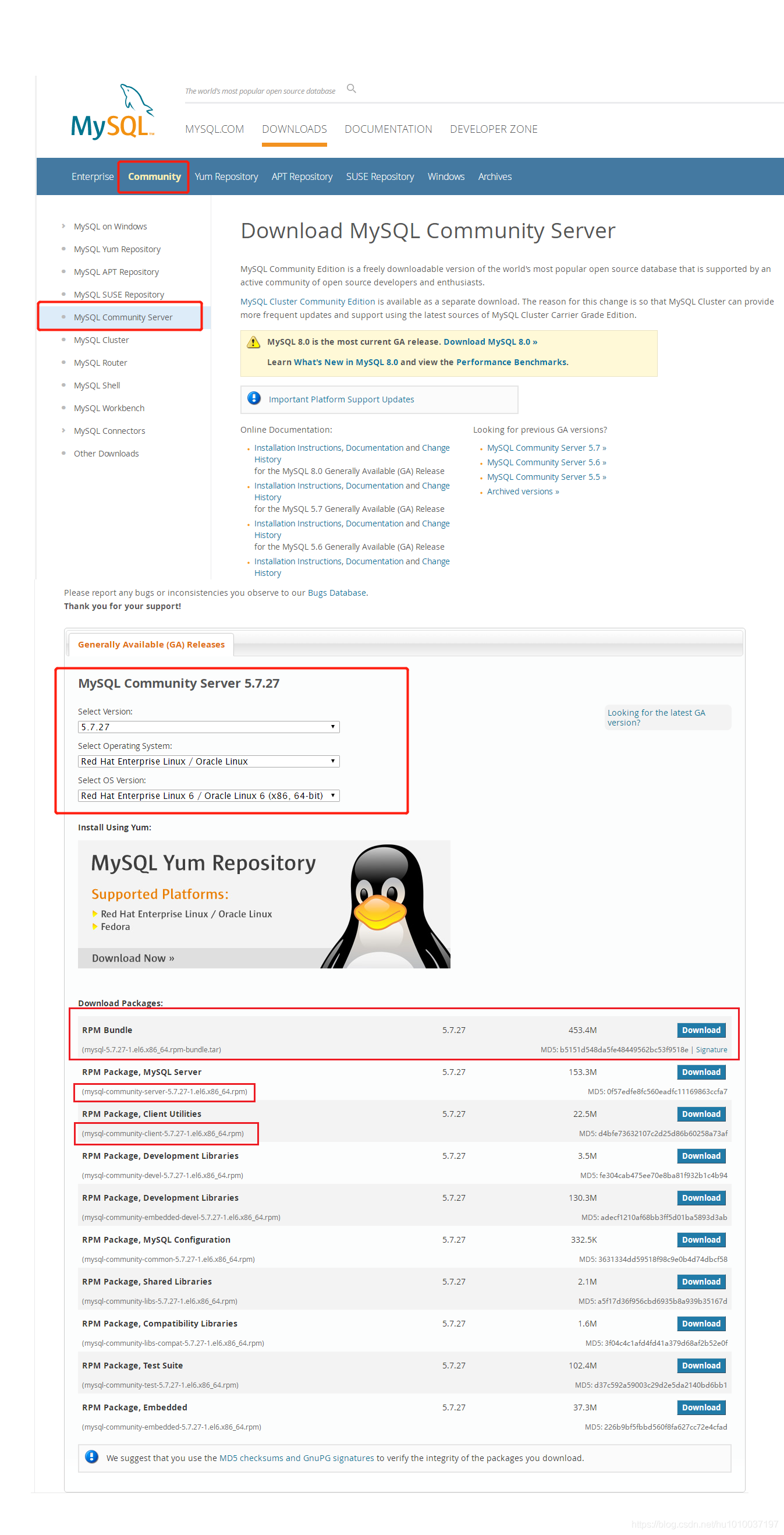
Task: Select the Generally Available (GA) Releases tab
Action: click(151, 645)
